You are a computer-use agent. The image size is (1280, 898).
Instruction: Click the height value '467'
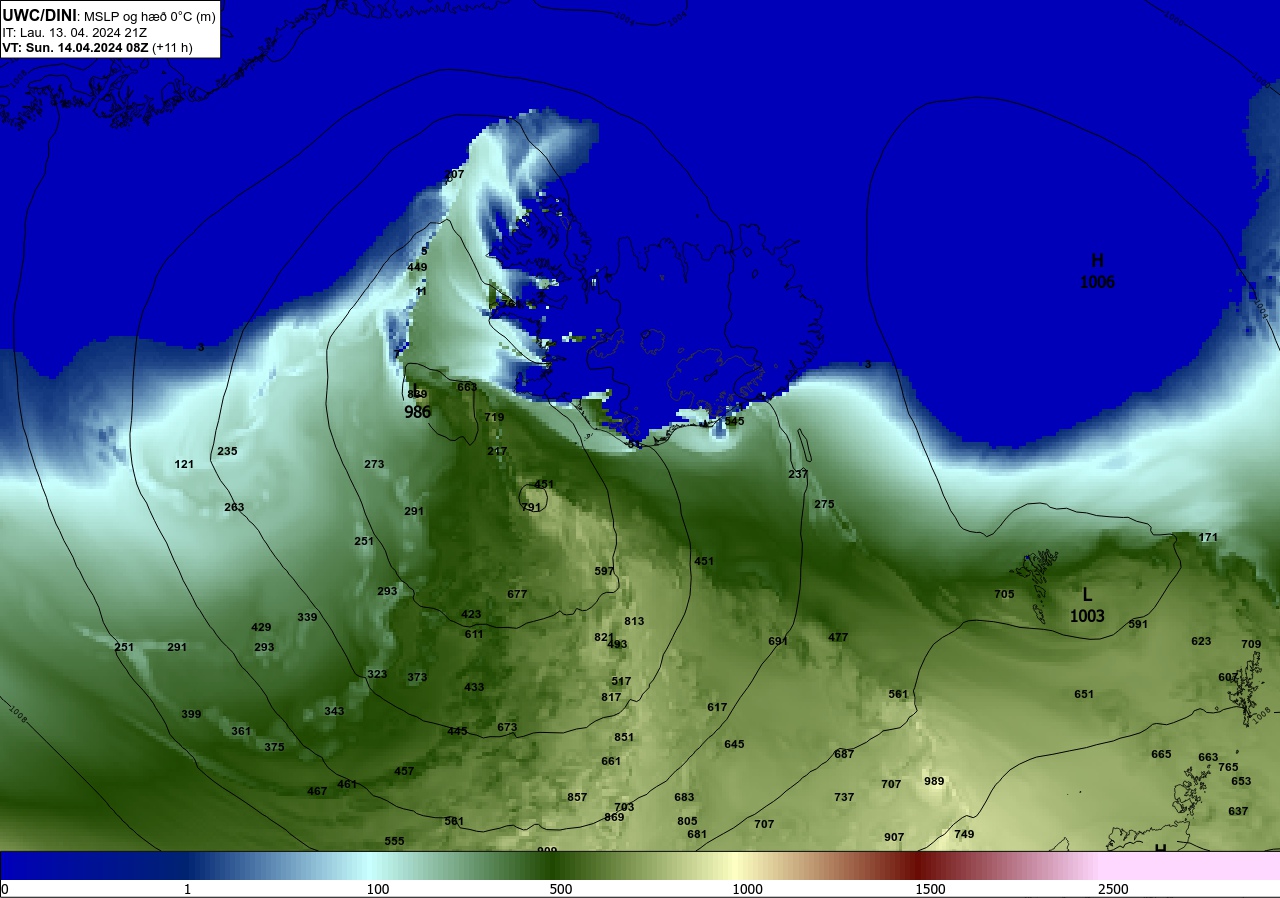[x=317, y=791]
